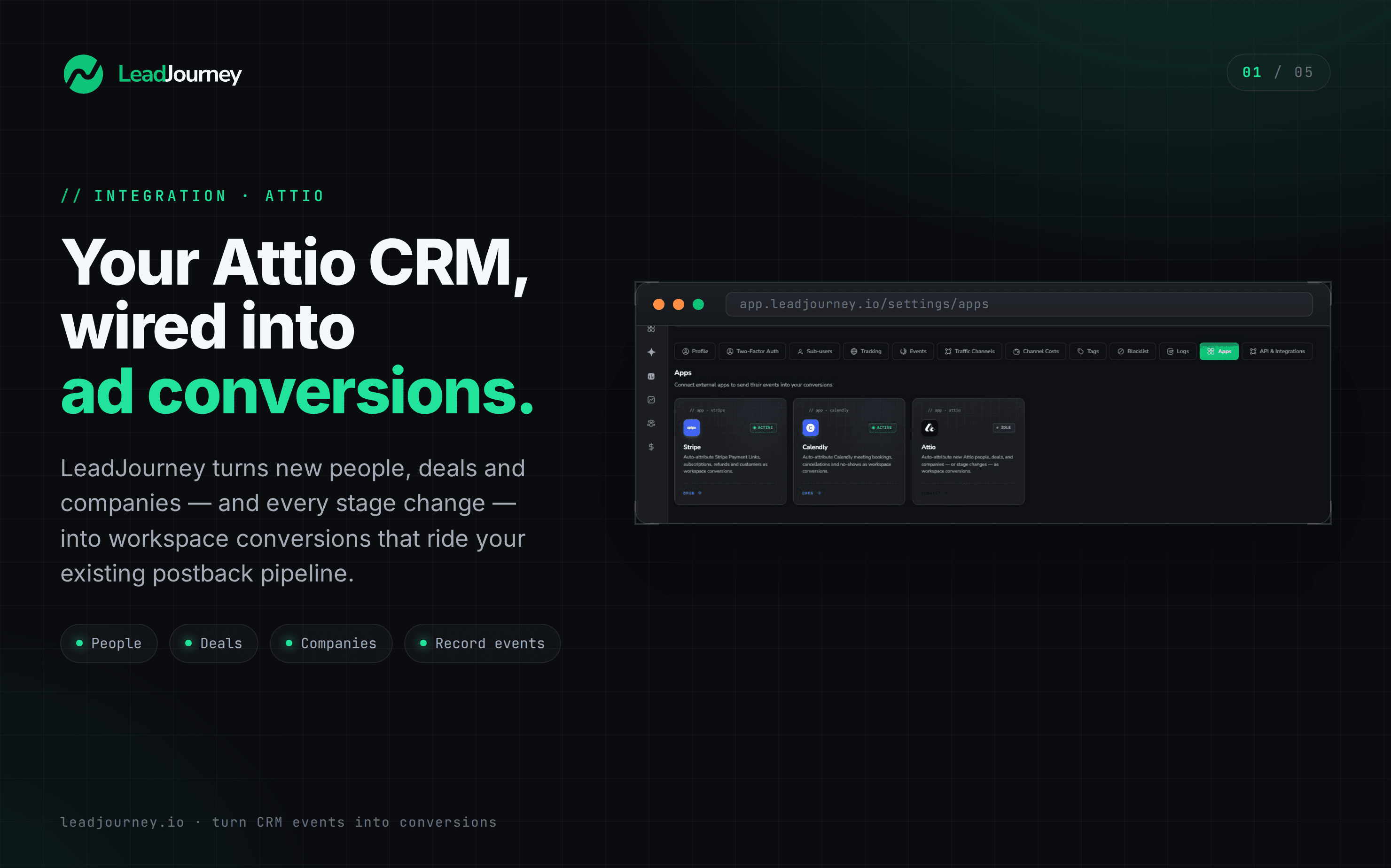Viewport: 1391px width, 868px height.
Task: Click the Apps section heading below the tabs
Action: [683, 373]
